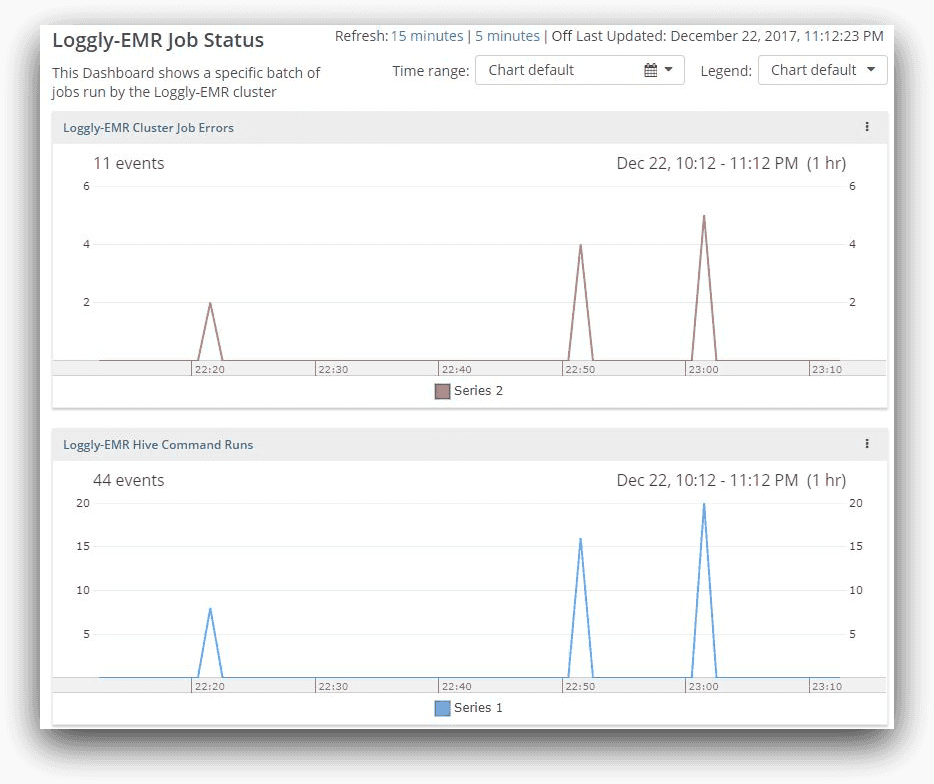This screenshot has width=934, height=784.
Task: Click Loggly-EMR Cluster Job Errors title
Action: pyautogui.click(x=148, y=128)
